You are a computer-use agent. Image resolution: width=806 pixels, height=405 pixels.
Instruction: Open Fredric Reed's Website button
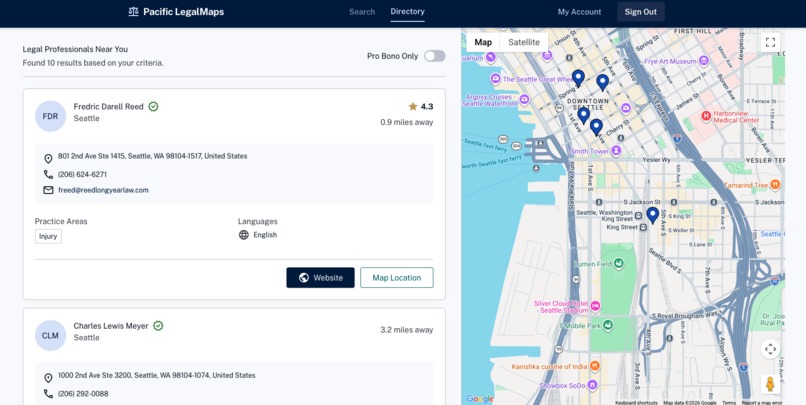pos(320,278)
